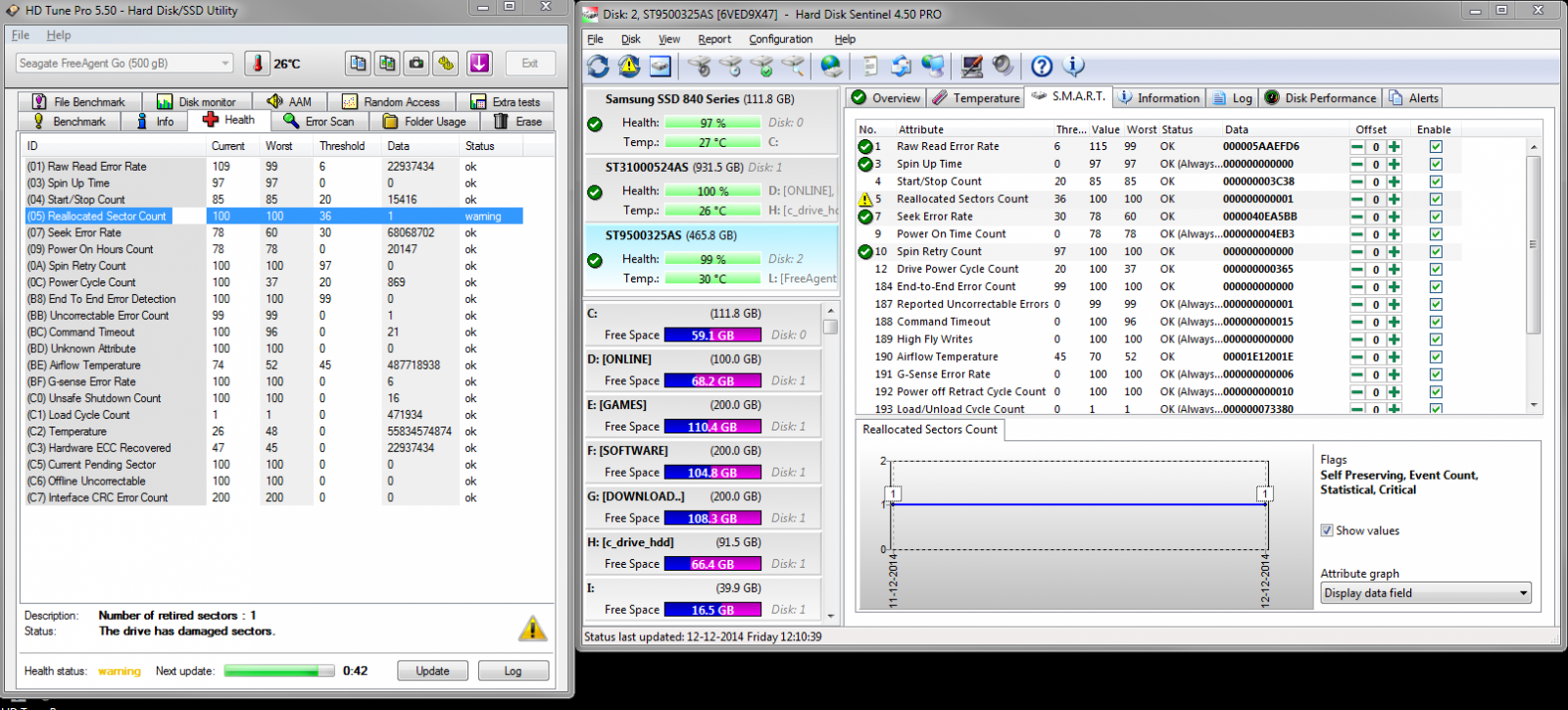The width and height of the screenshot is (1568, 710).
Task: Open the Seagate FreeAgent Go drive dropdown
Action: [x=124, y=63]
